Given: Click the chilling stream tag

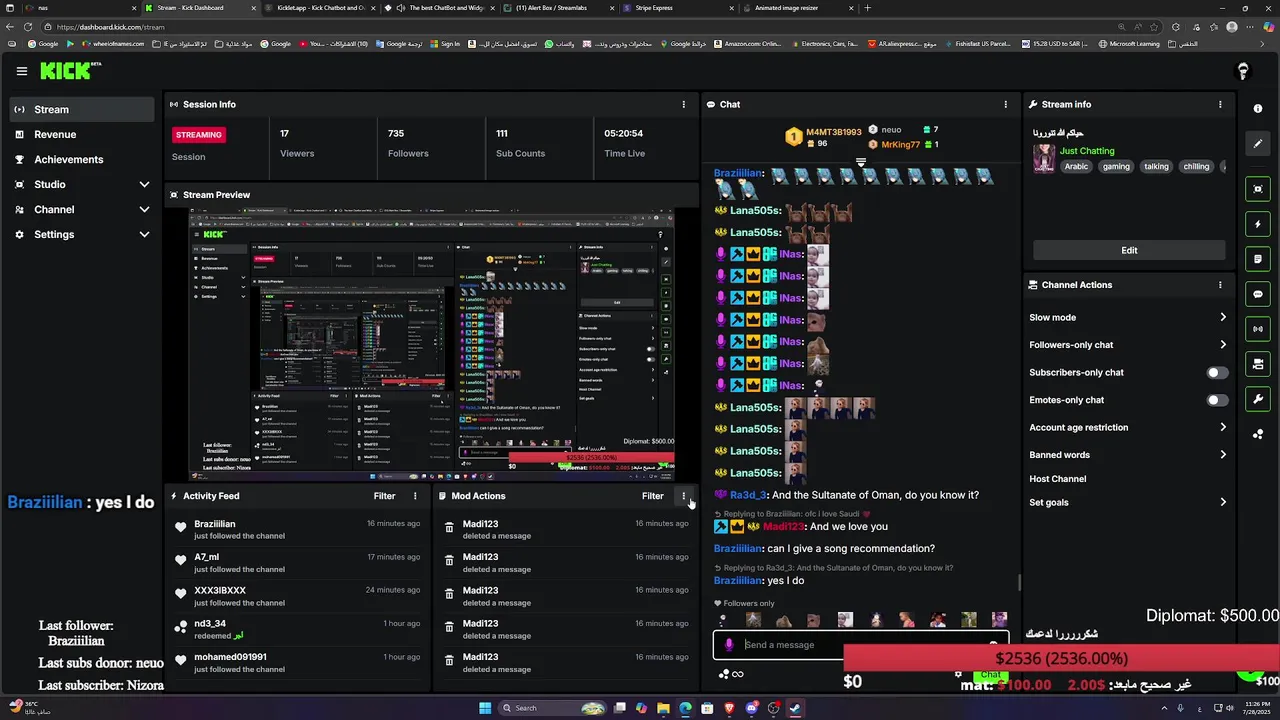Looking at the screenshot, I should point(1196,167).
